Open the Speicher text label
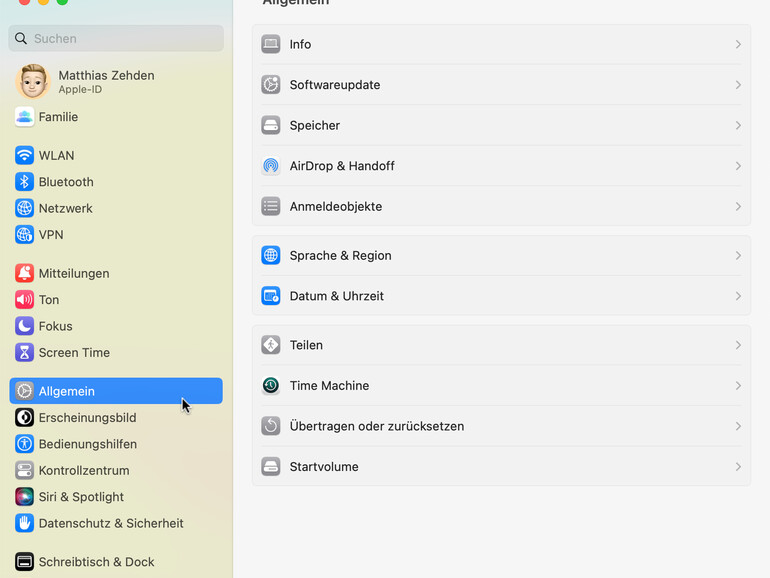770x578 pixels. click(315, 125)
